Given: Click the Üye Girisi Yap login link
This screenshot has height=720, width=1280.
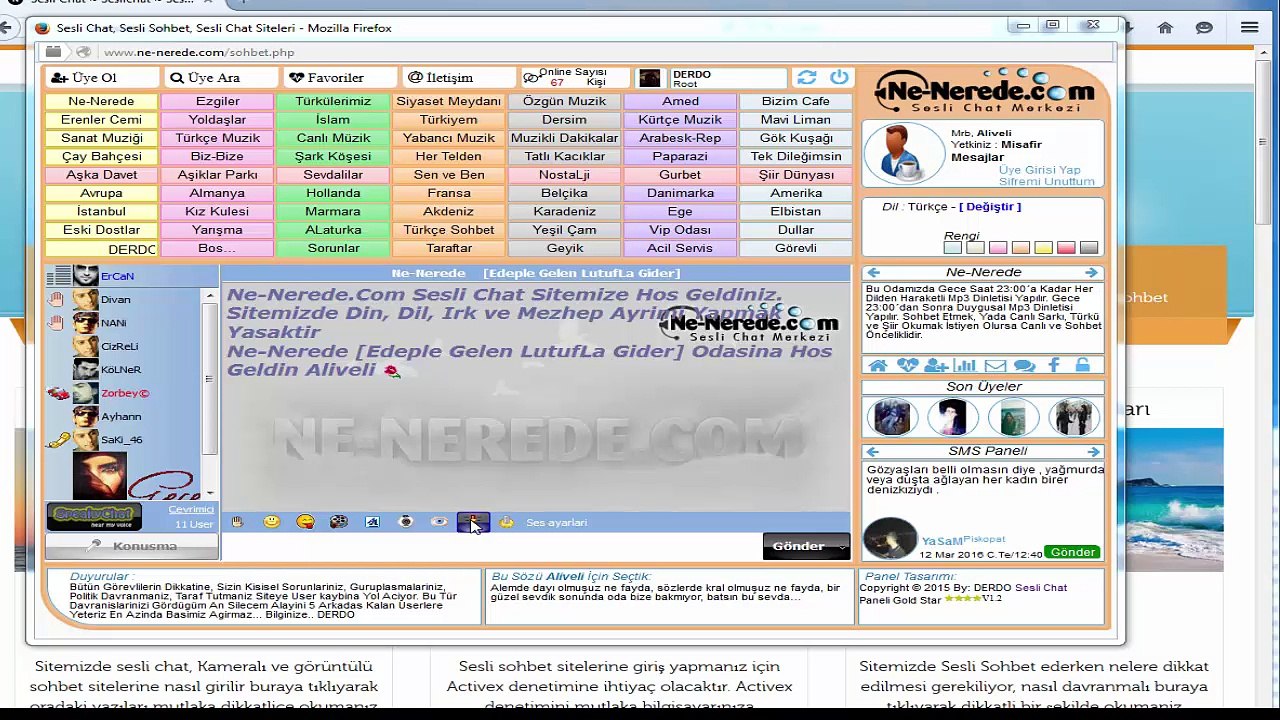Looking at the screenshot, I should coord(1039,171).
